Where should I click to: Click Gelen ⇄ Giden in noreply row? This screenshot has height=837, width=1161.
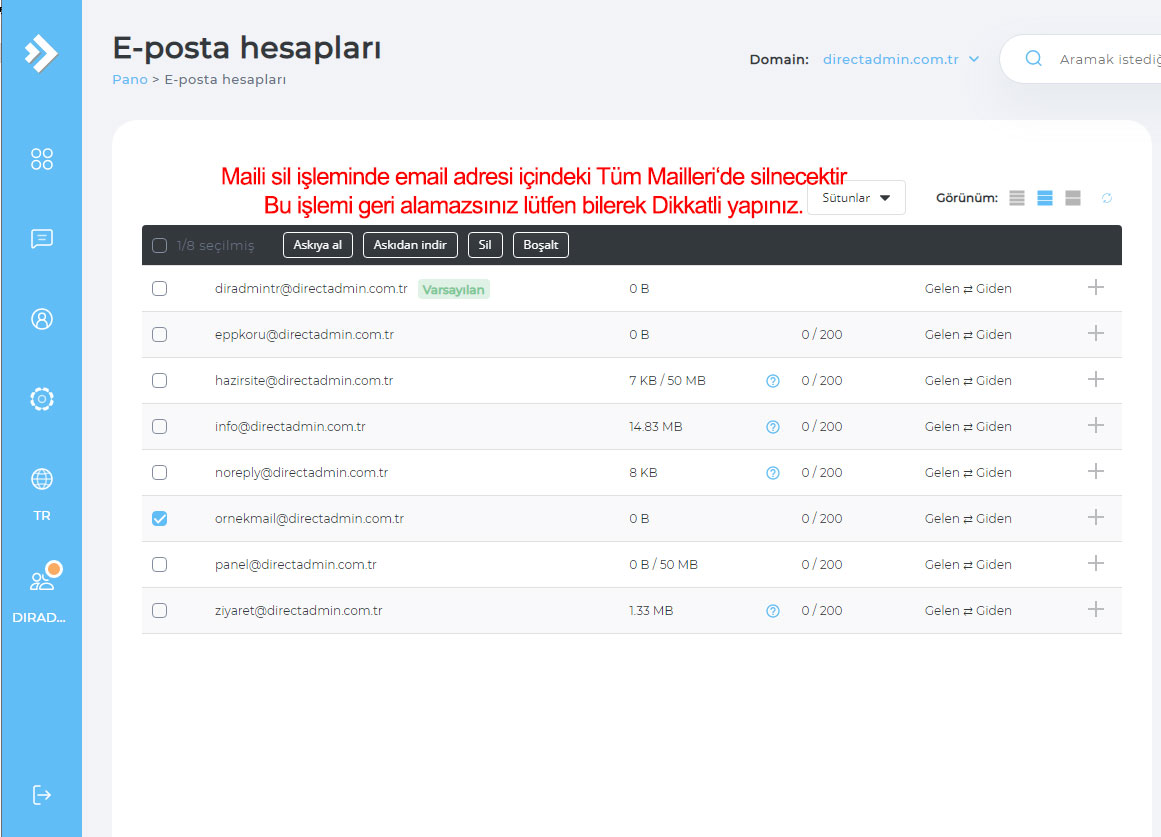click(968, 473)
